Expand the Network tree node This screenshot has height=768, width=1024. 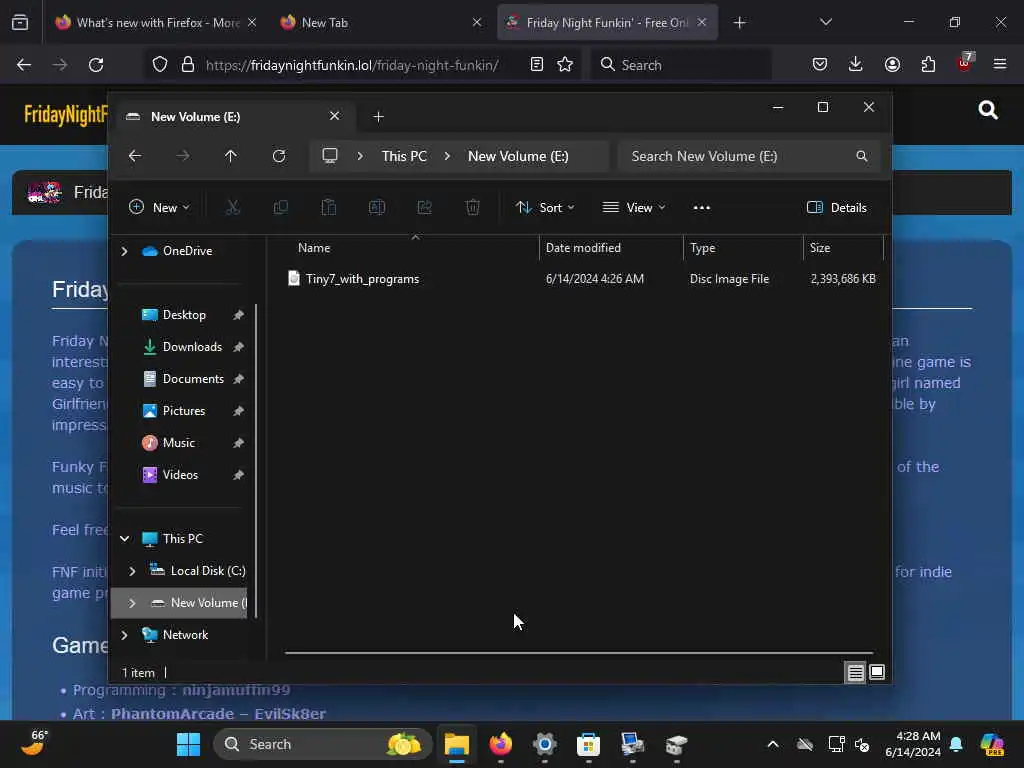coord(124,635)
